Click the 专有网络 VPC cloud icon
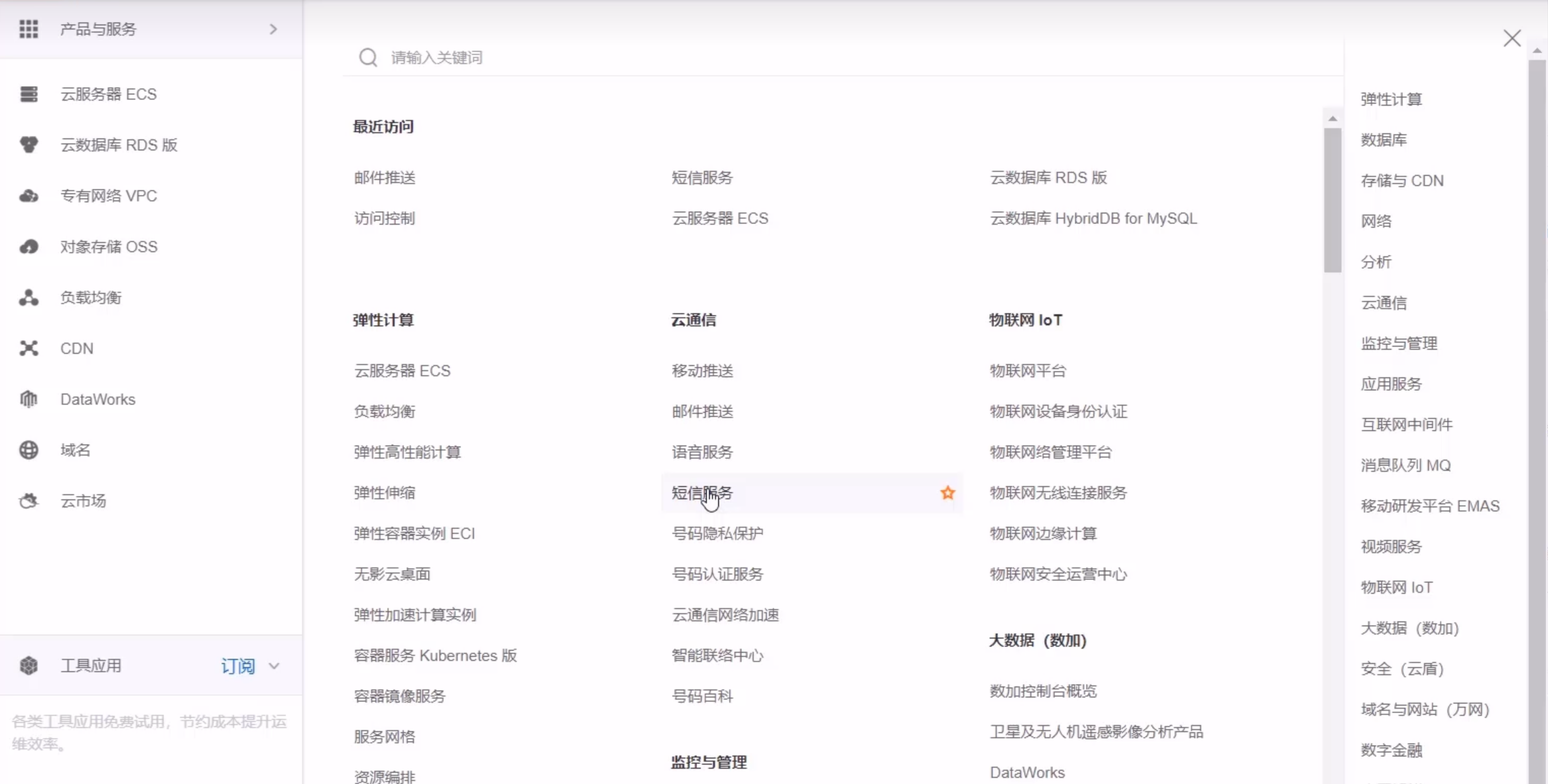Viewport: 1548px width, 784px height. 28,196
